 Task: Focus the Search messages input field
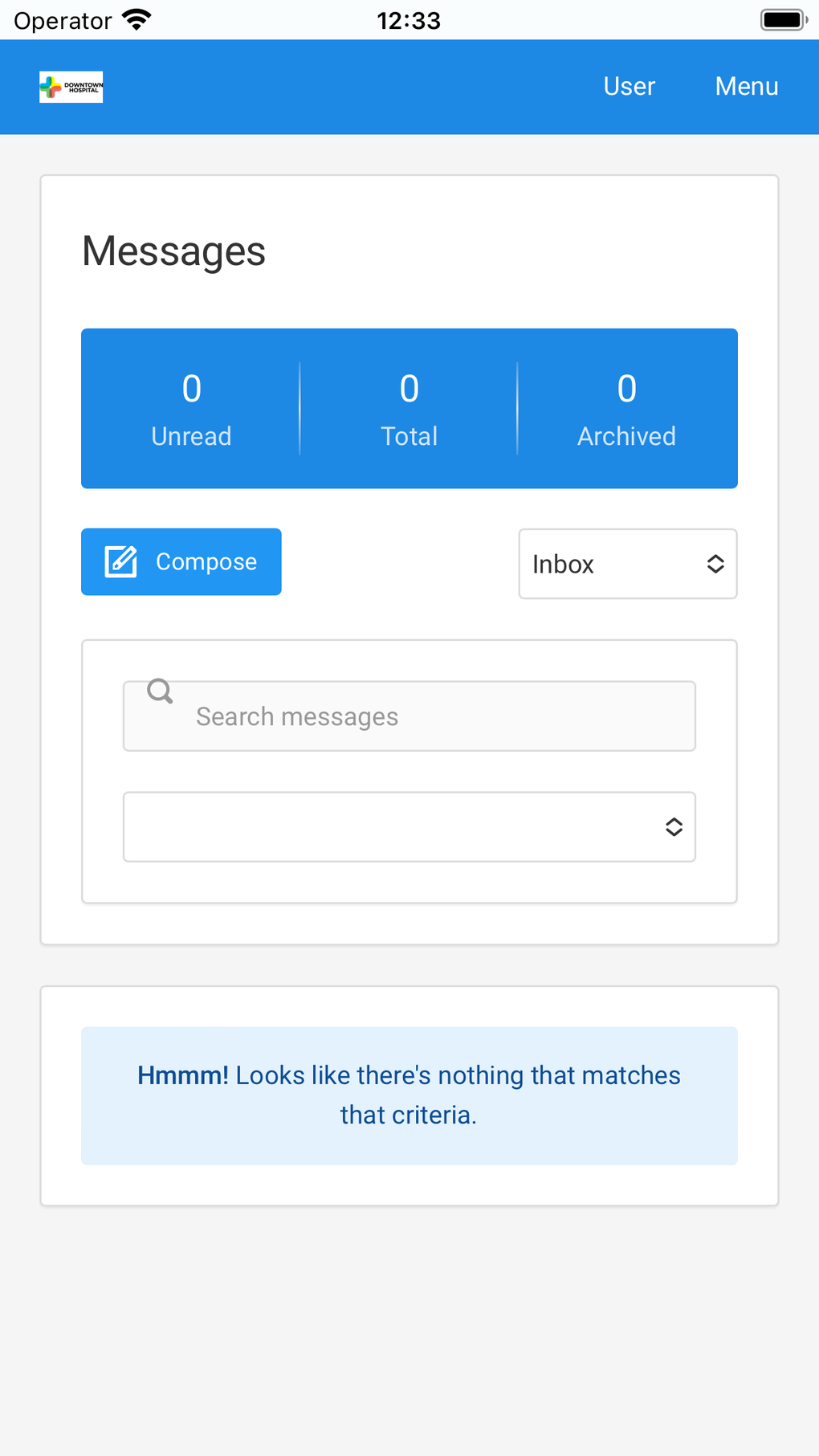[x=434, y=716]
